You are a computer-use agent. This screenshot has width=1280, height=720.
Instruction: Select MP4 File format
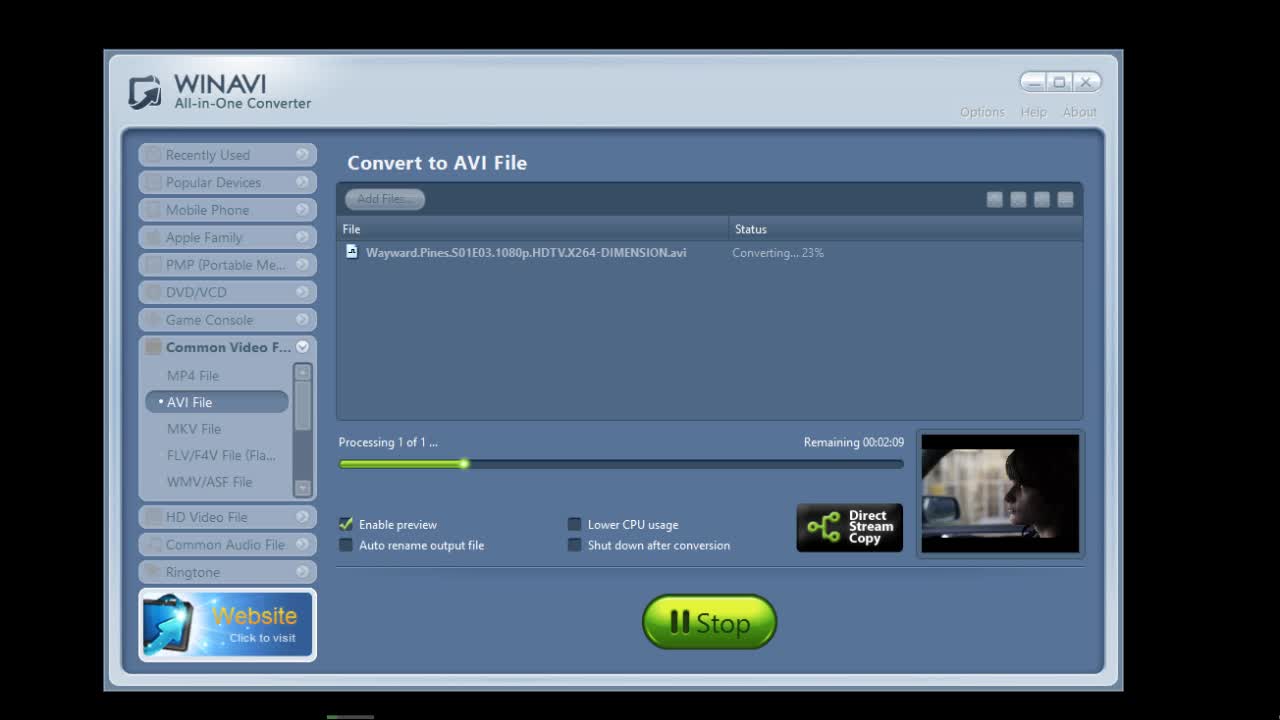(x=193, y=376)
